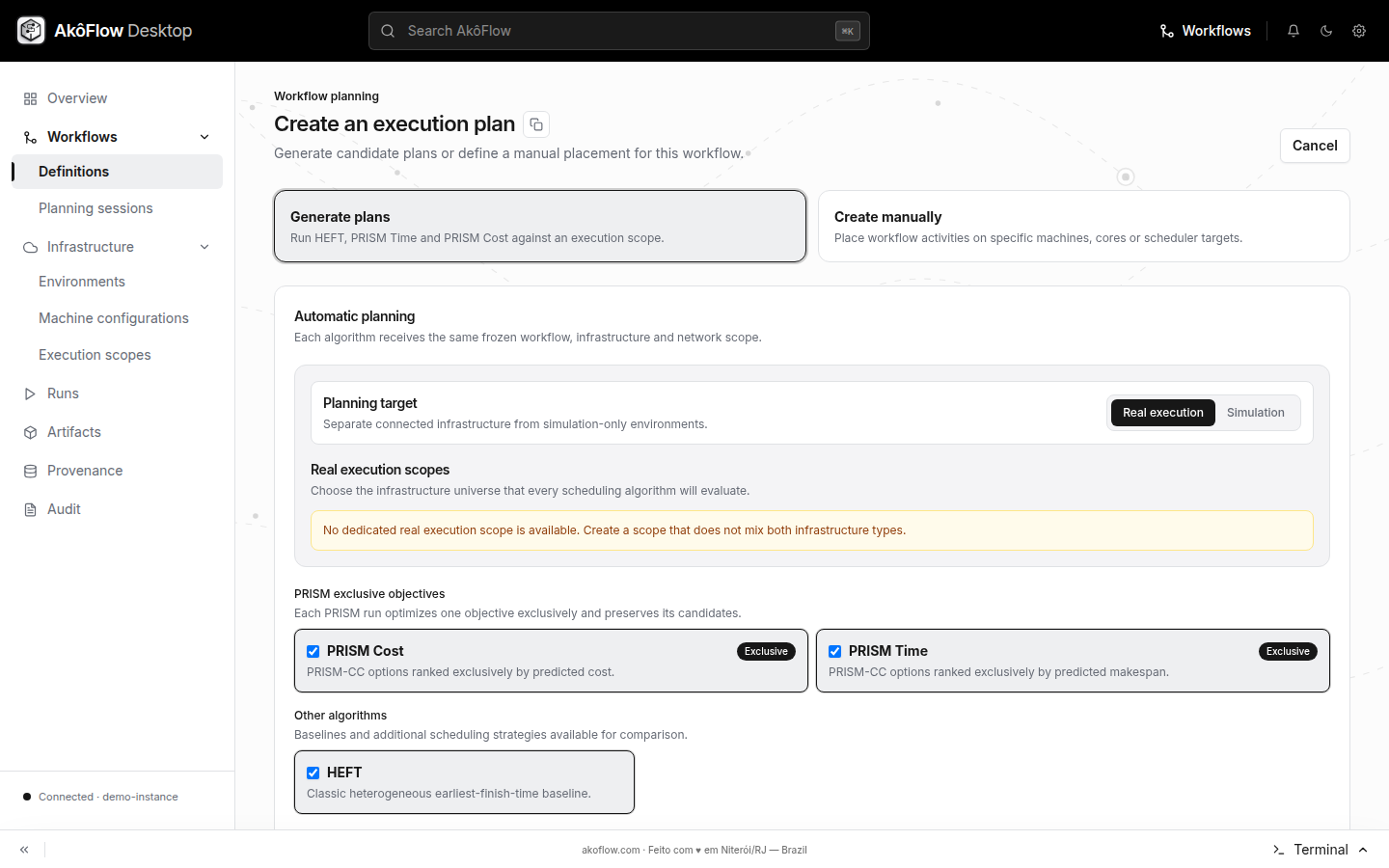The height and width of the screenshot is (868, 1389).
Task: Open Machine configurations page
Action: click(x=118, y=318)
